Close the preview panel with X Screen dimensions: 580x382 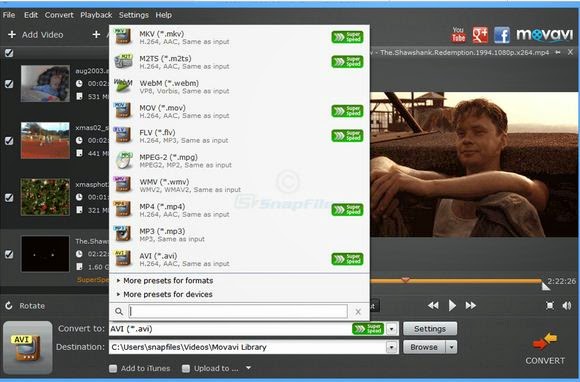[x=570, y=53]
